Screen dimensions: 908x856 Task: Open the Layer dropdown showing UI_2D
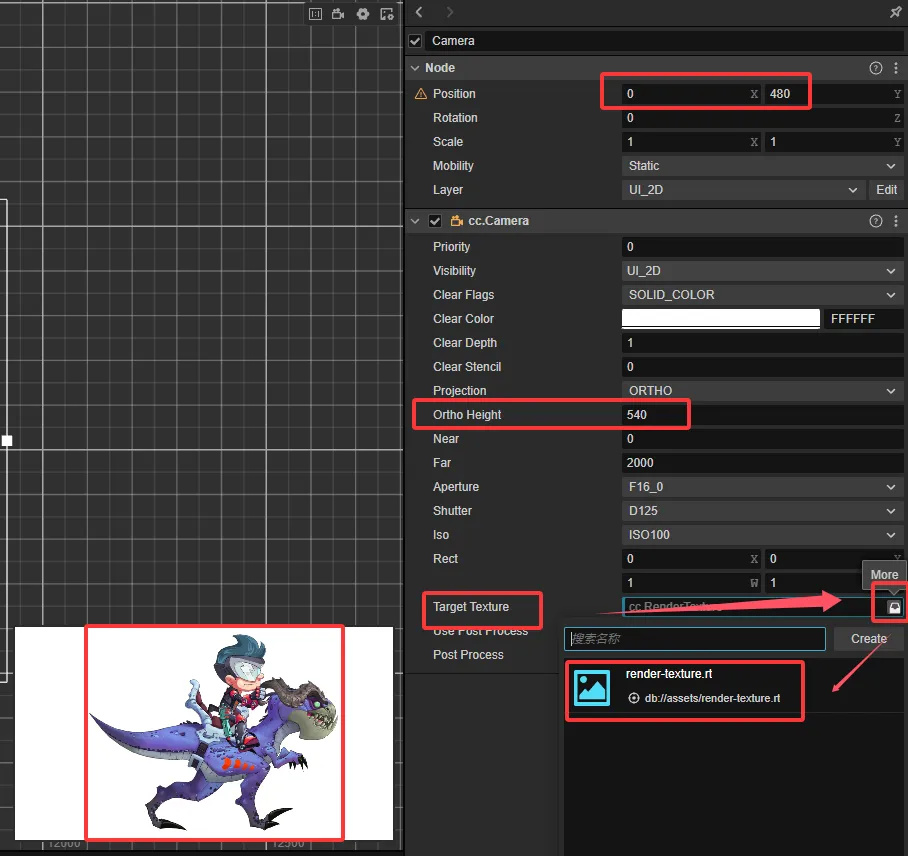(744, 190)
